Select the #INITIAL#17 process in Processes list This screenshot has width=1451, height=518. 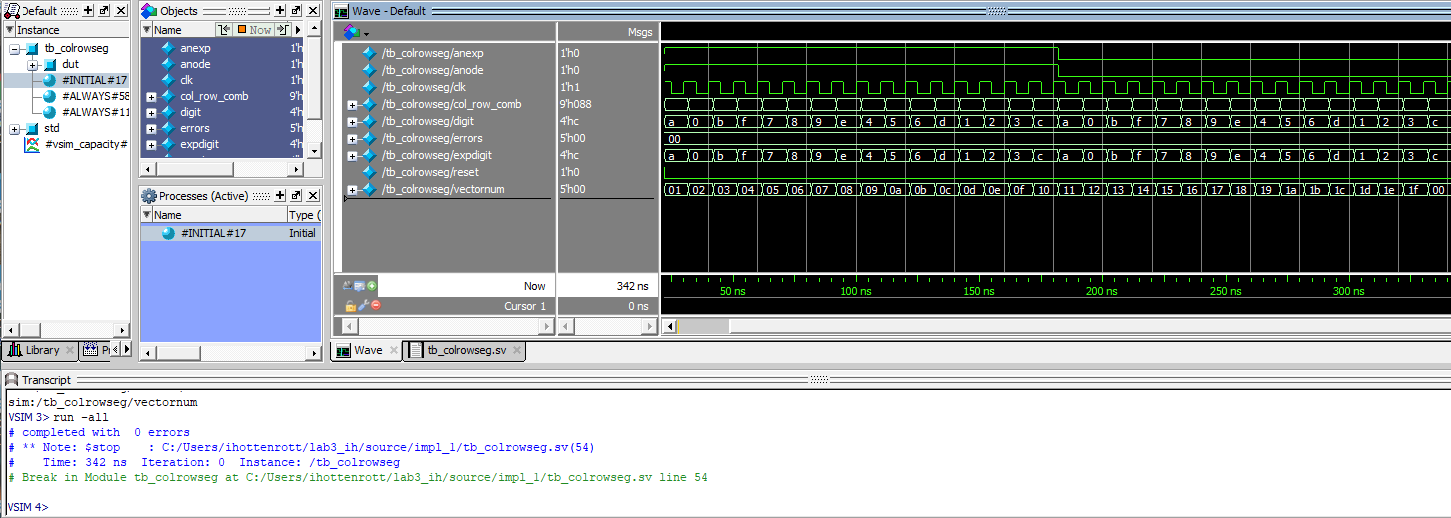click(212, 233)
